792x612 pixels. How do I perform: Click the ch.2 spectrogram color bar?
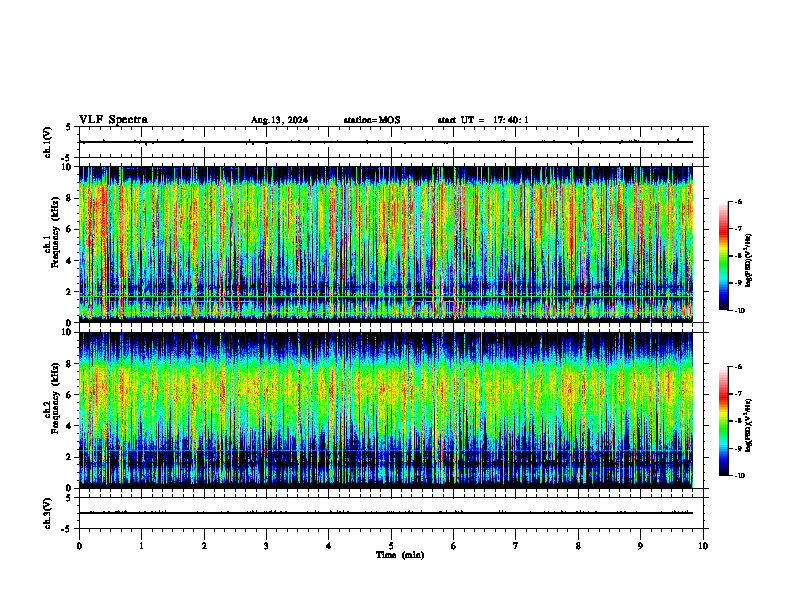tap(724, 421)
